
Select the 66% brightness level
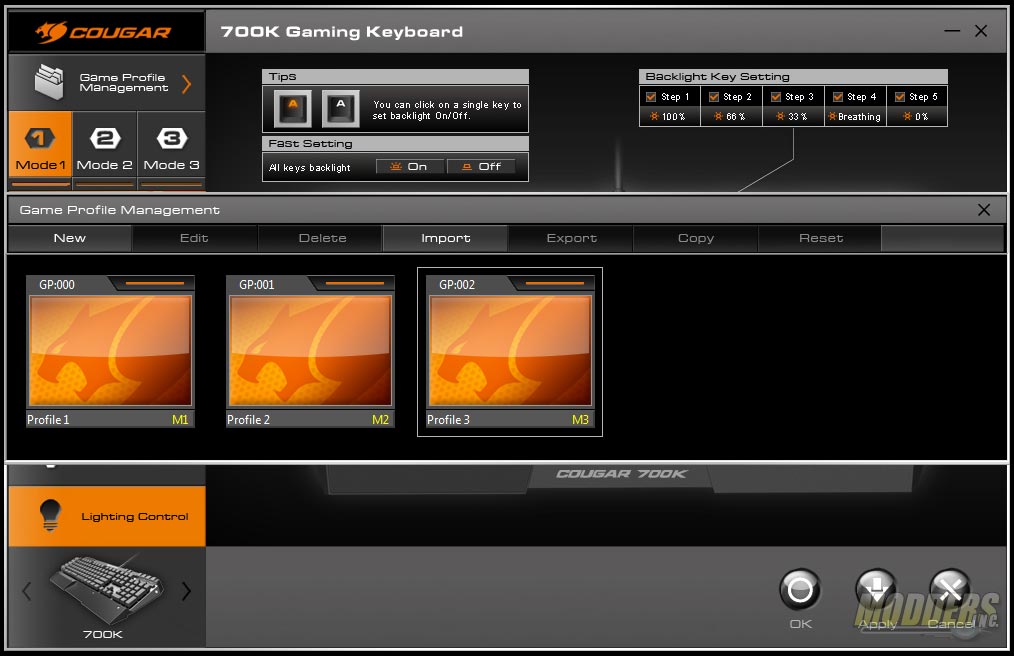pyautogui.click(x=731, y=116)
